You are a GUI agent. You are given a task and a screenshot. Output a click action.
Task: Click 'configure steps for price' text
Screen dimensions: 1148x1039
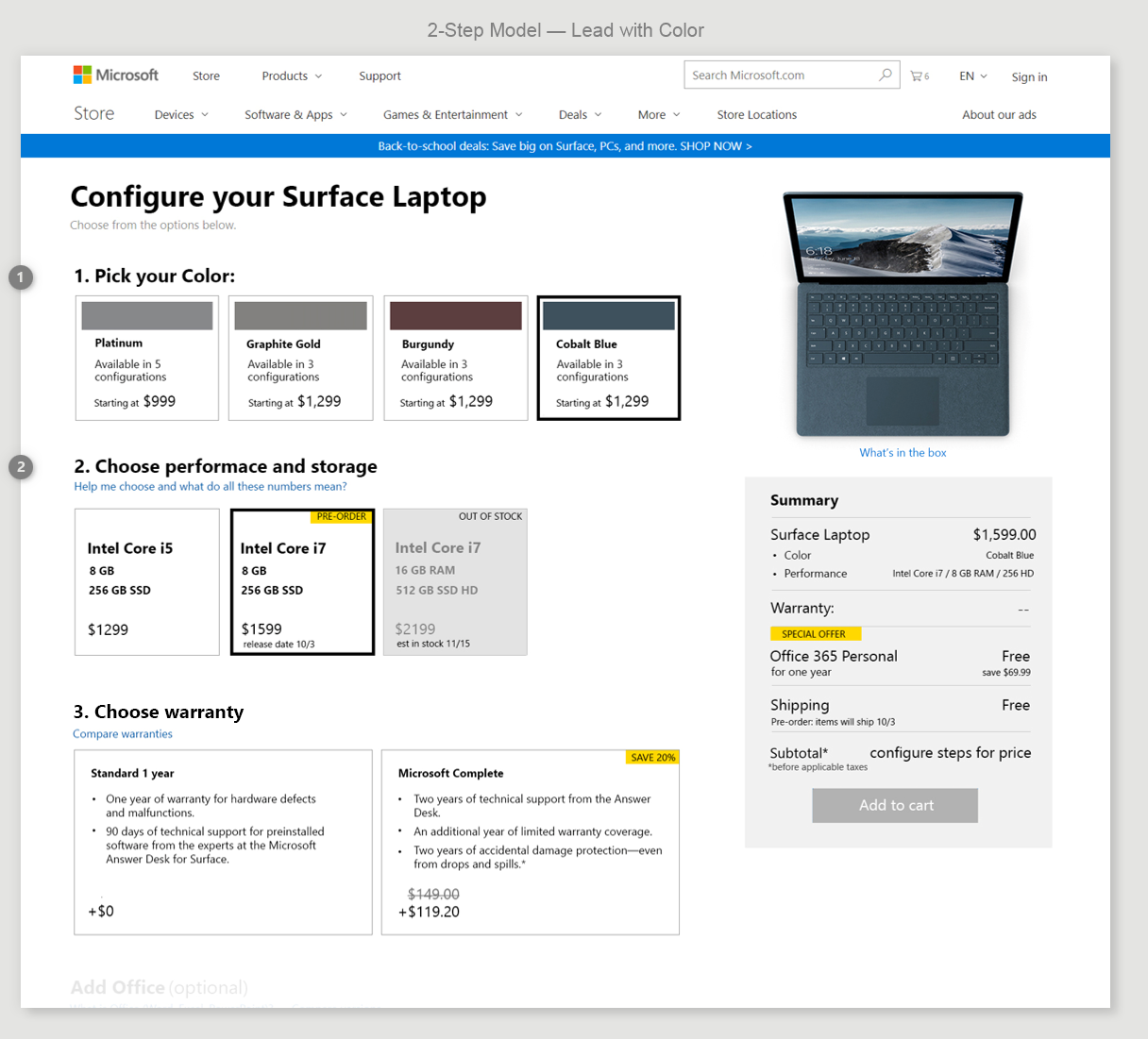(x=950, y=753)
